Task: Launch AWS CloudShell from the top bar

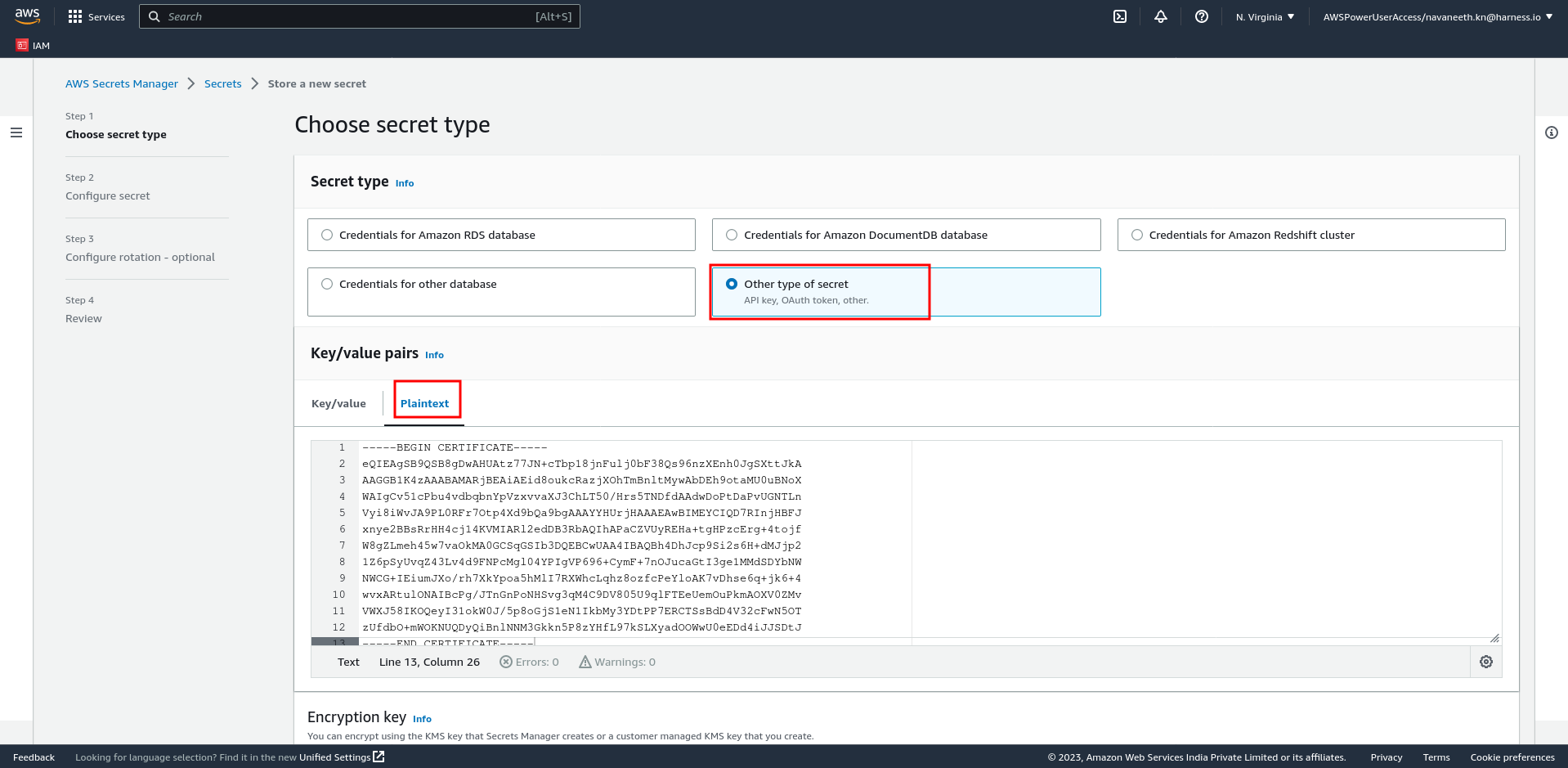Action: (1120, 16)
